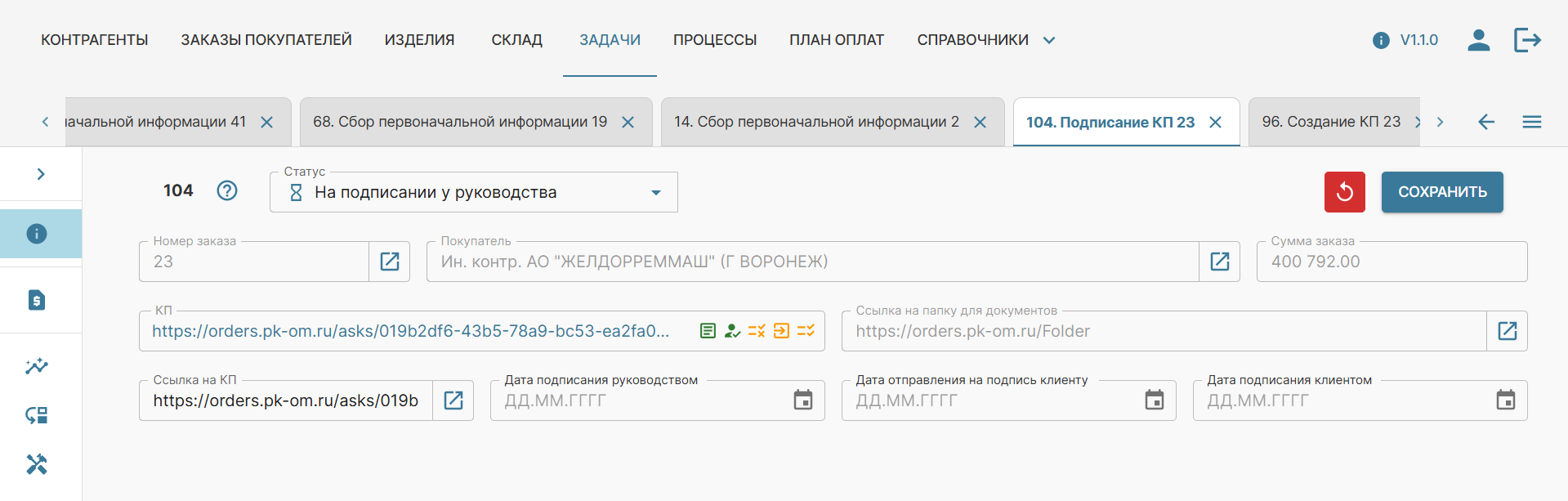Click the Дата подписания клиентом date field
Screen dimensions: 1568x501
coord(1340,400)
